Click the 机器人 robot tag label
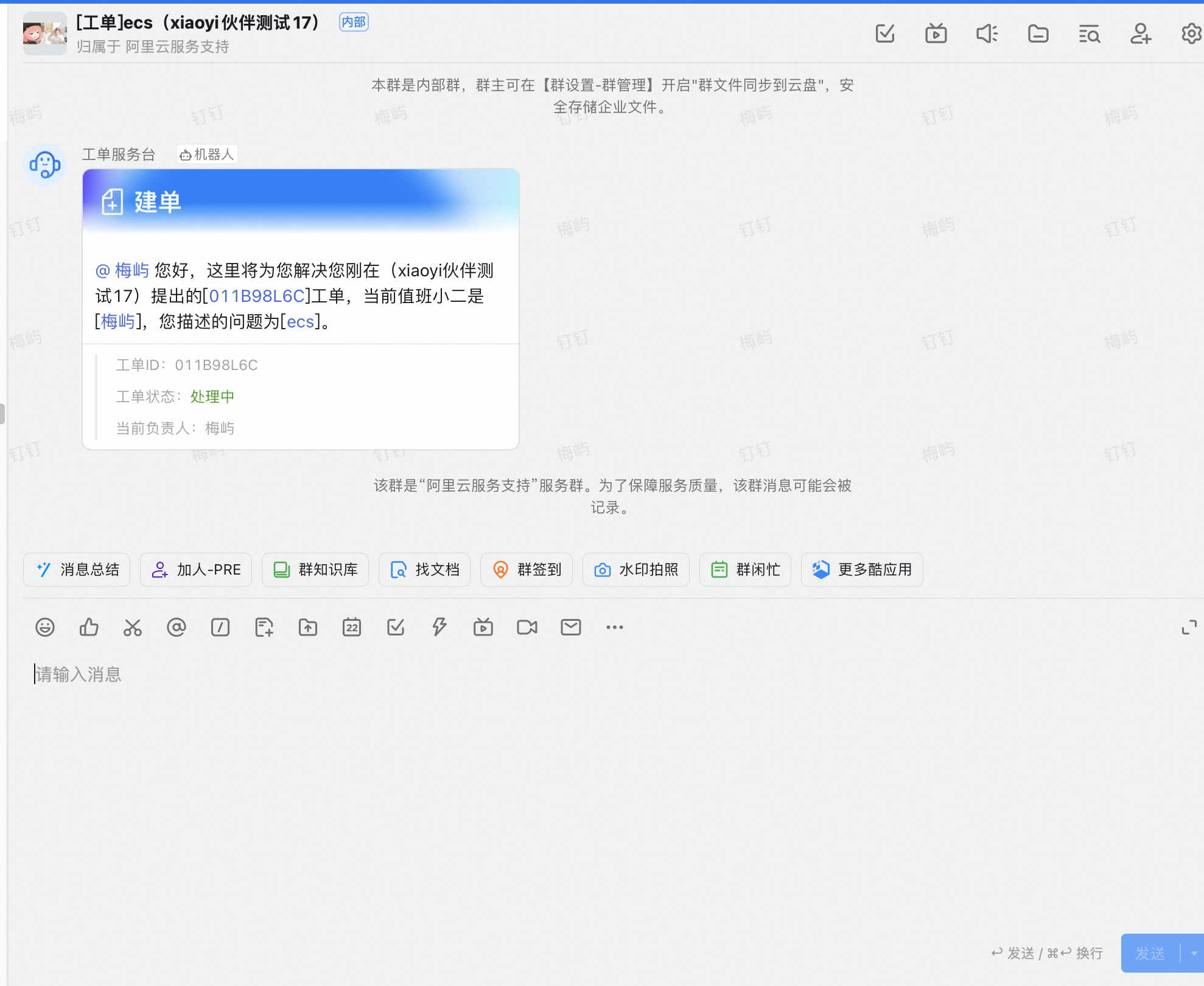 [x=207, y=155]
